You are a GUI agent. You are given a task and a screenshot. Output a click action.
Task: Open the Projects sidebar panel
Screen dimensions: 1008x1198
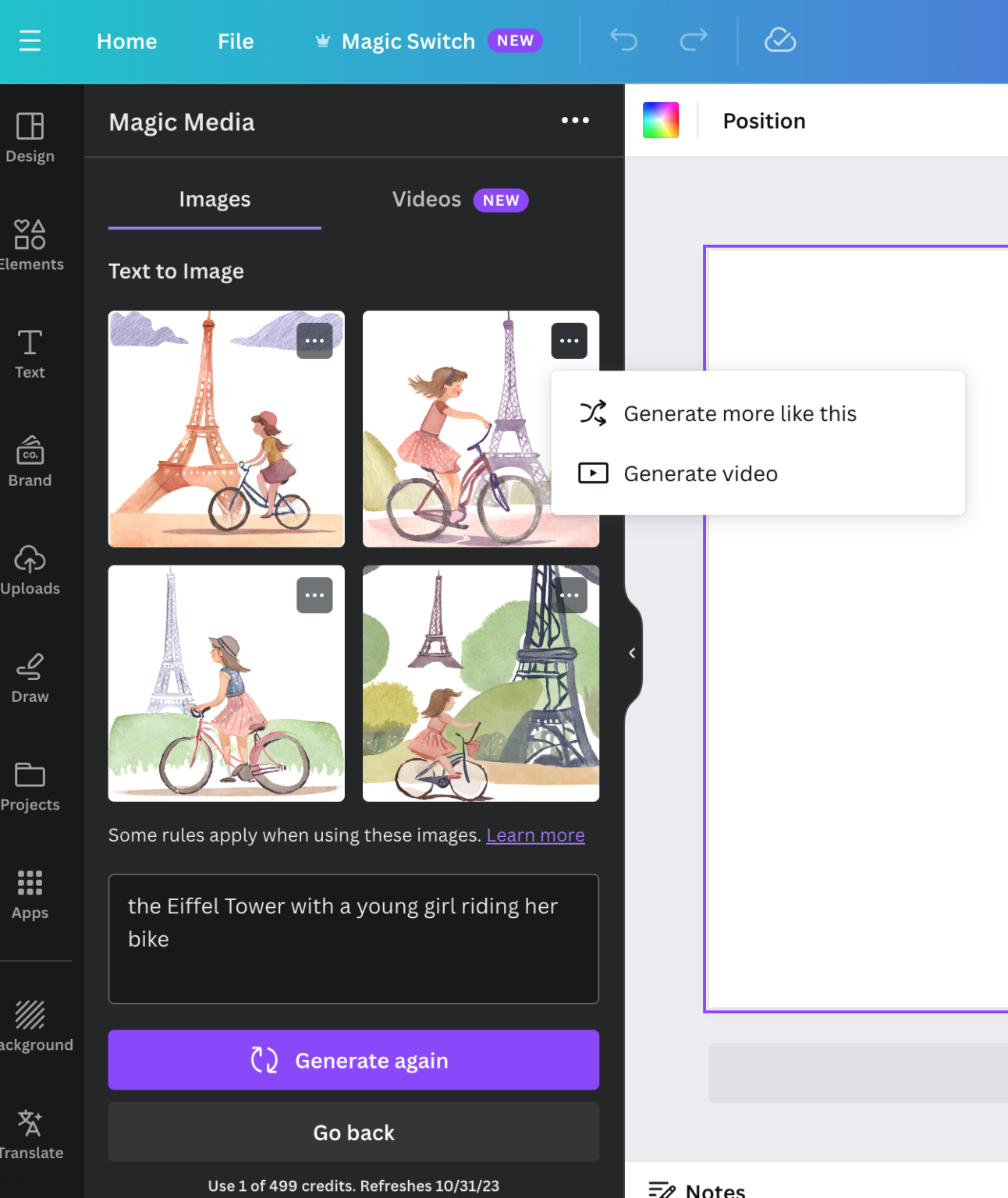[x=30, y=786]
